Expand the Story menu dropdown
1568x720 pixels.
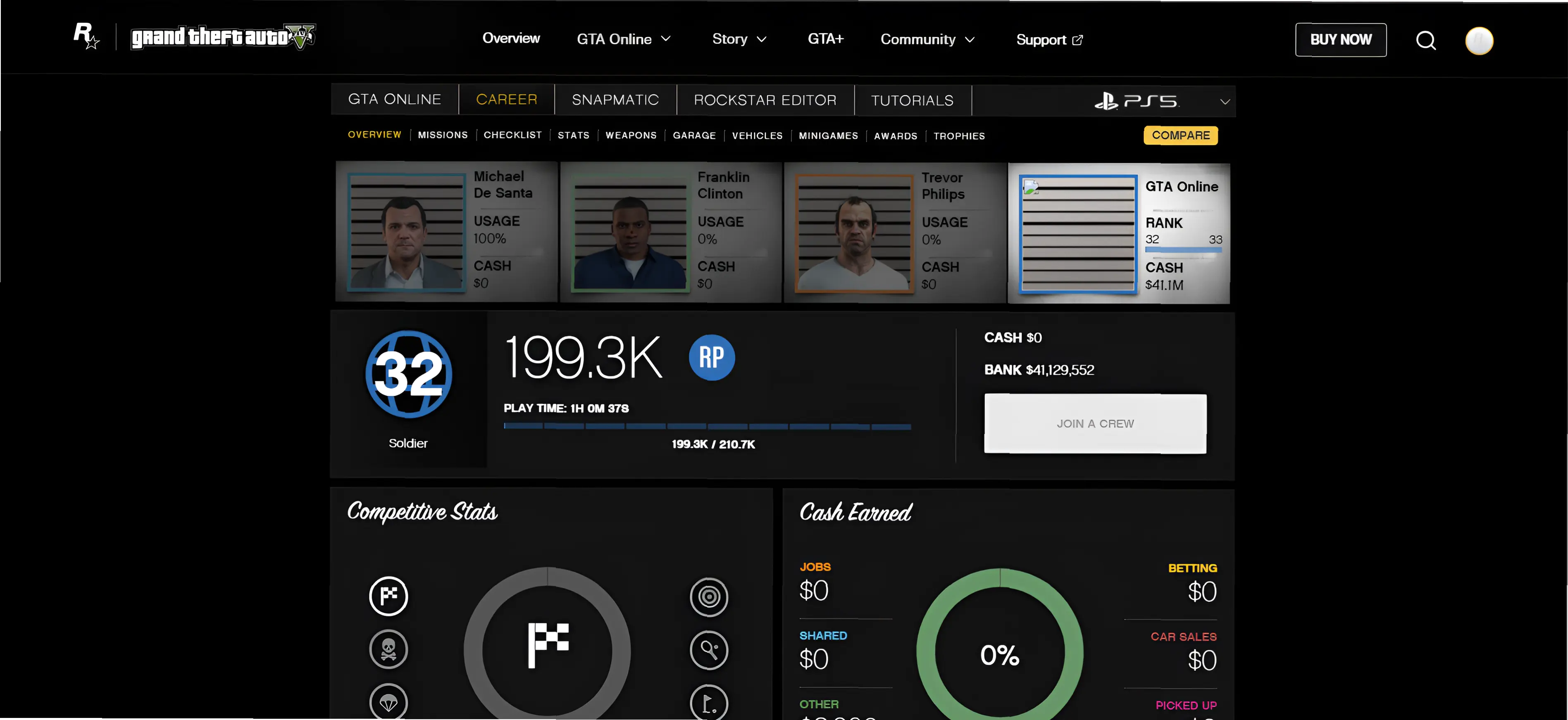coord(739,39)
